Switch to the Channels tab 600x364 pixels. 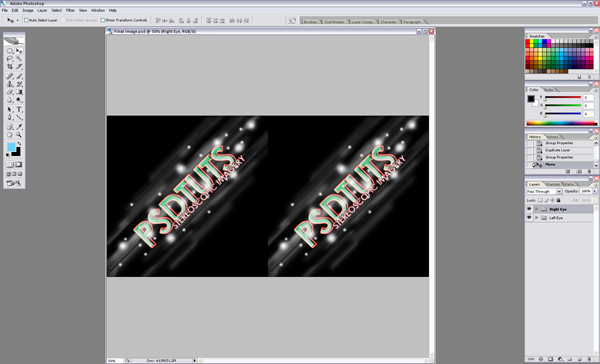tap(552, 184)
